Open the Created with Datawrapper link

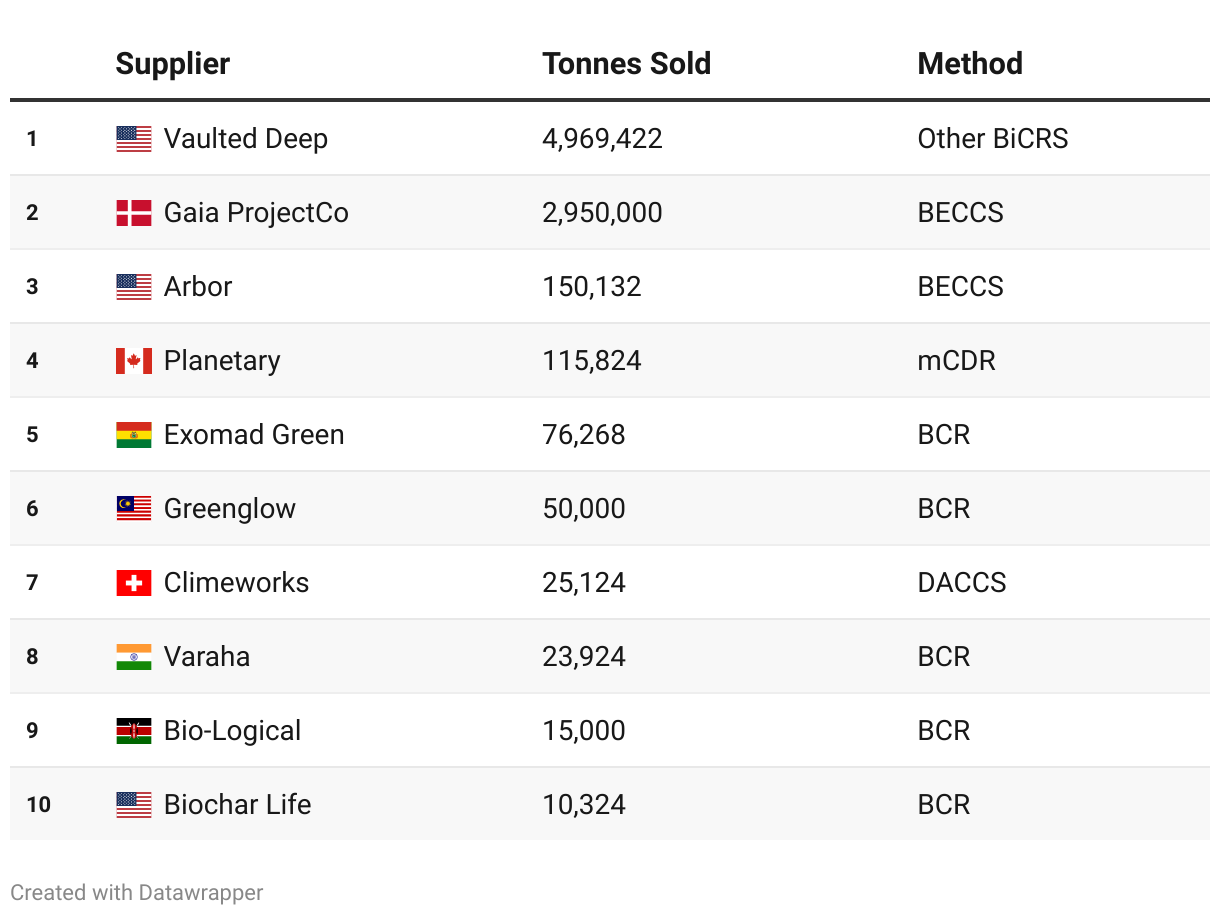tap(137, 893)
